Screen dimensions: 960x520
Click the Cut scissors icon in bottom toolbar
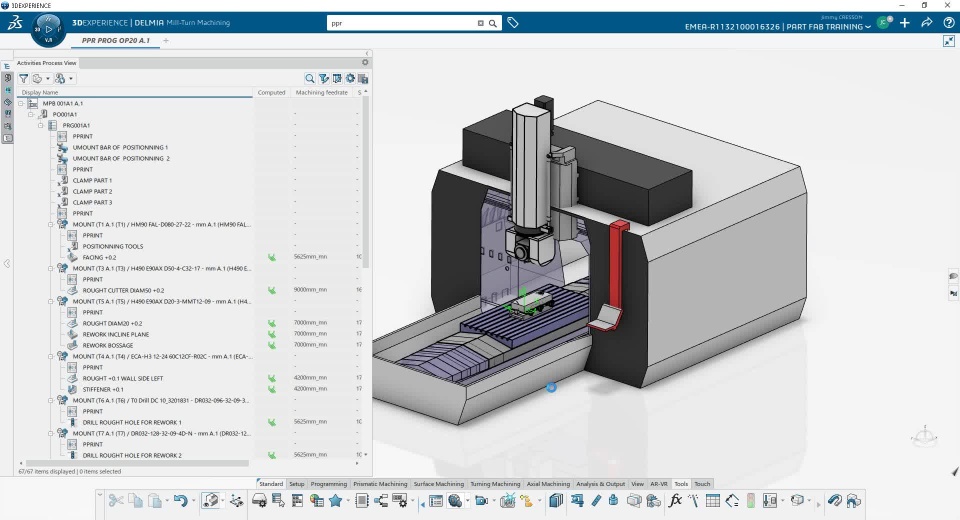pos(115,500)
